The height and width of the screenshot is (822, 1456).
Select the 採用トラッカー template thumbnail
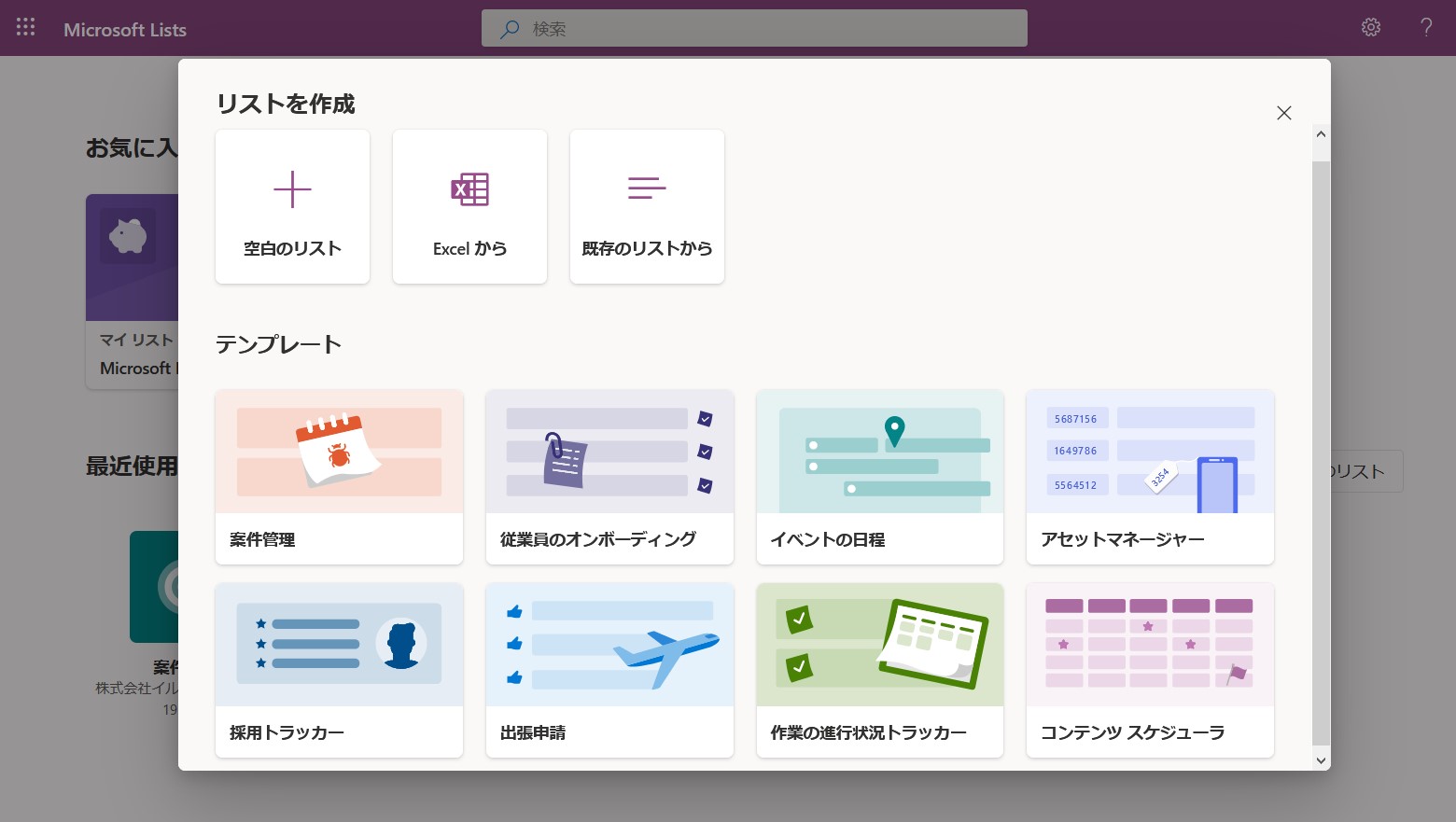point(339,645)
